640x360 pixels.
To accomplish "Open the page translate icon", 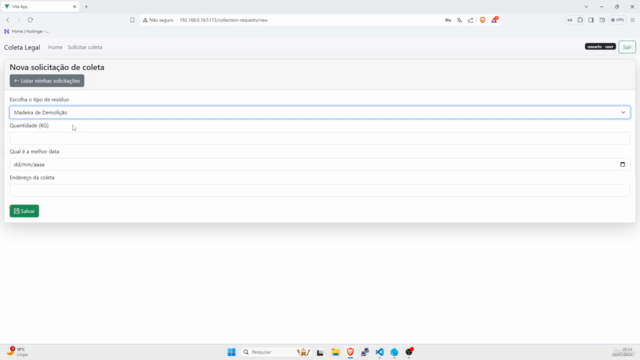I will click(x=459, y=20).
